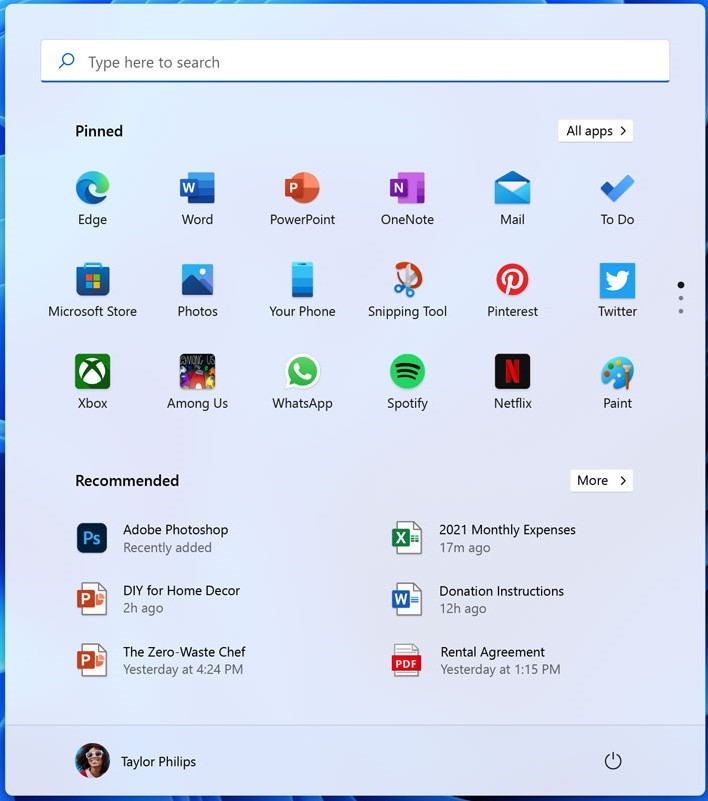Screen dimensions: 708x801
Task: Click the Taylor Philips account name
Action: click(158, 762)
